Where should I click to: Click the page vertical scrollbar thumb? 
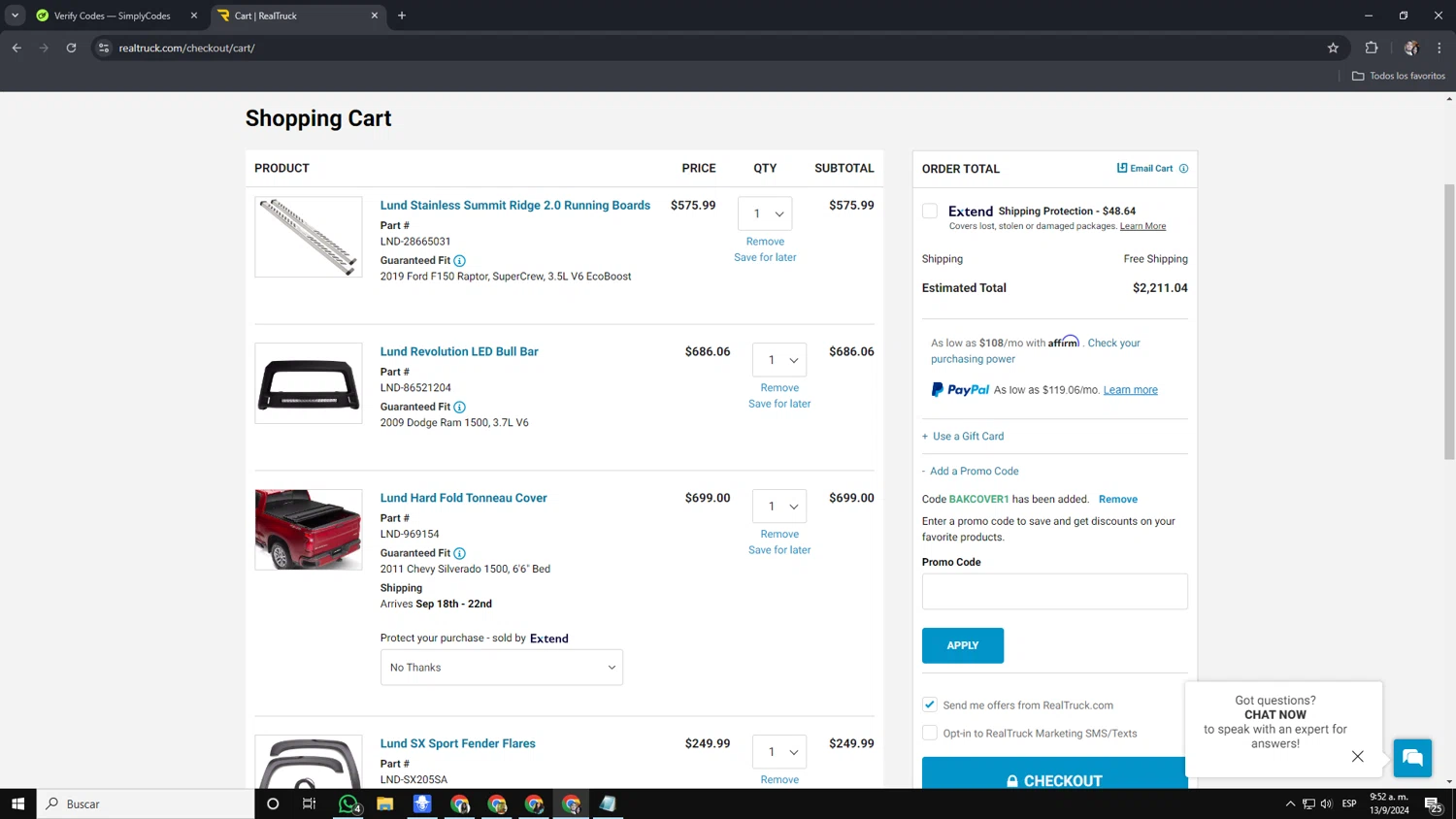point(1449,322)
